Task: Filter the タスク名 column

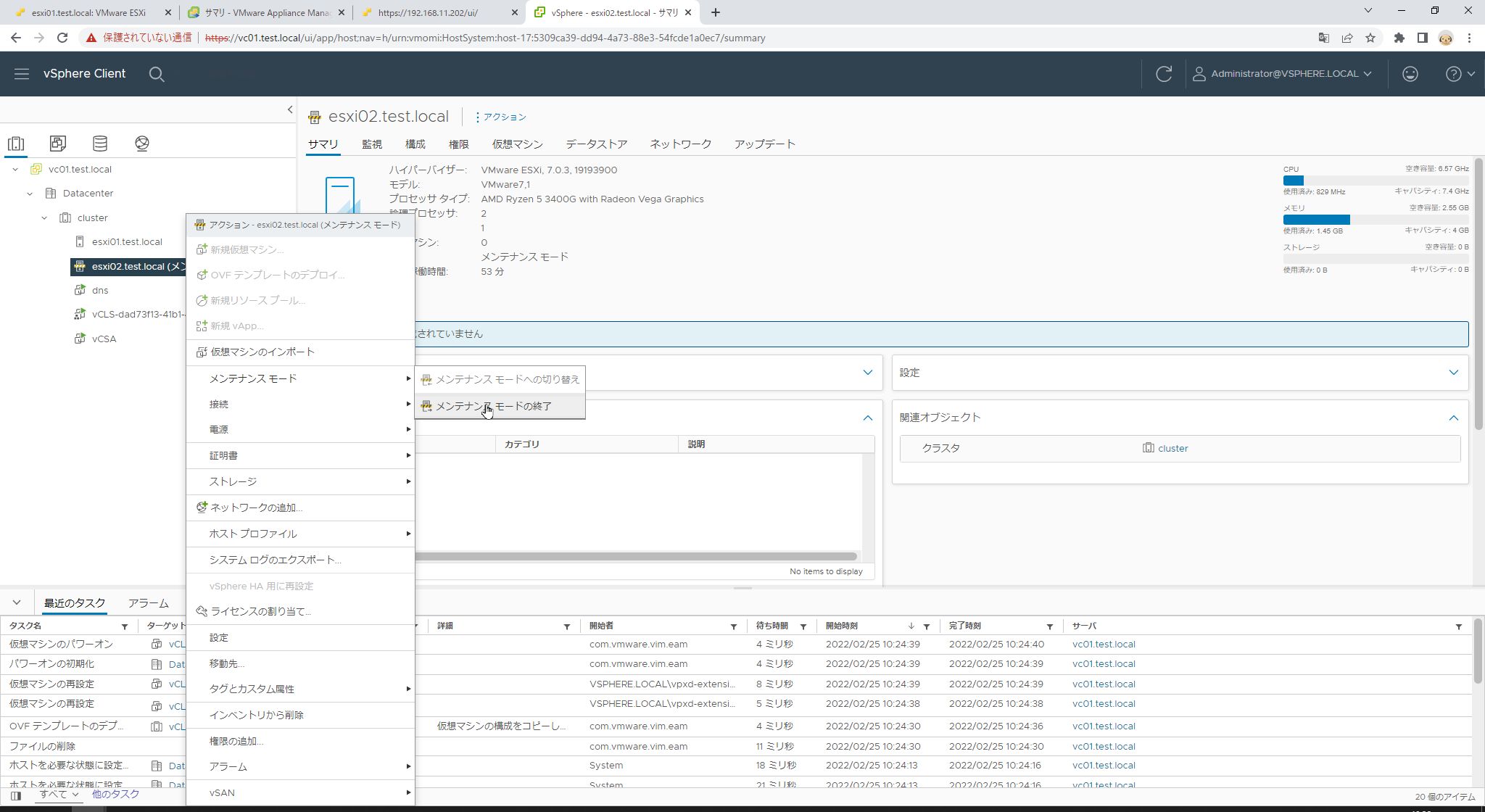Action: (x=124, y=626)
